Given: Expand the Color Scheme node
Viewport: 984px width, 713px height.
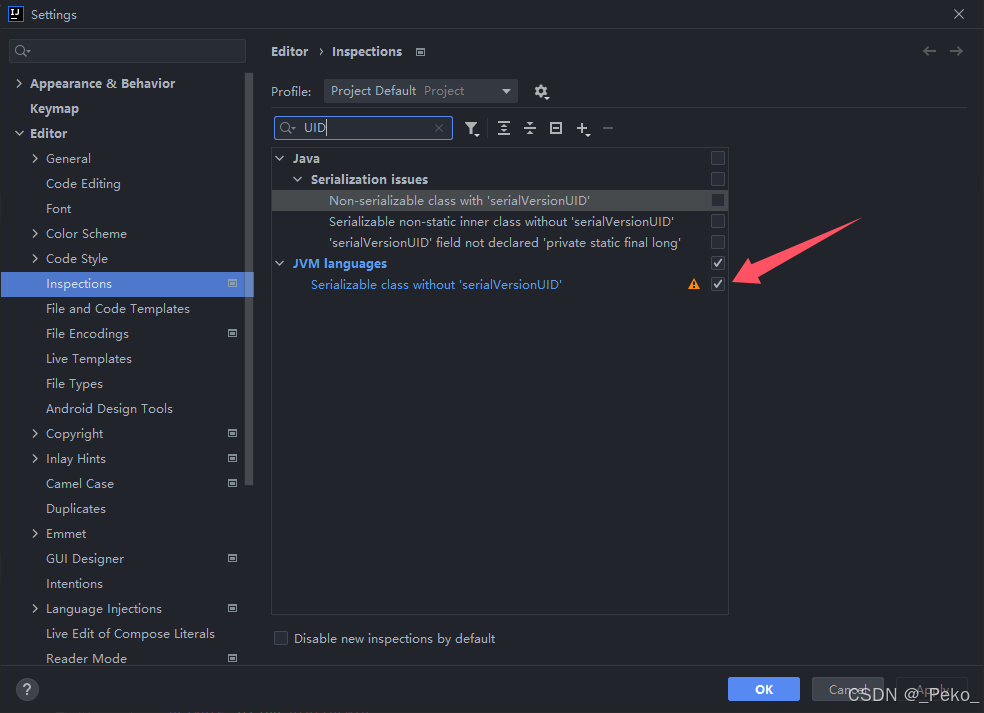Looking at the screenshot, I should point(35,233).
